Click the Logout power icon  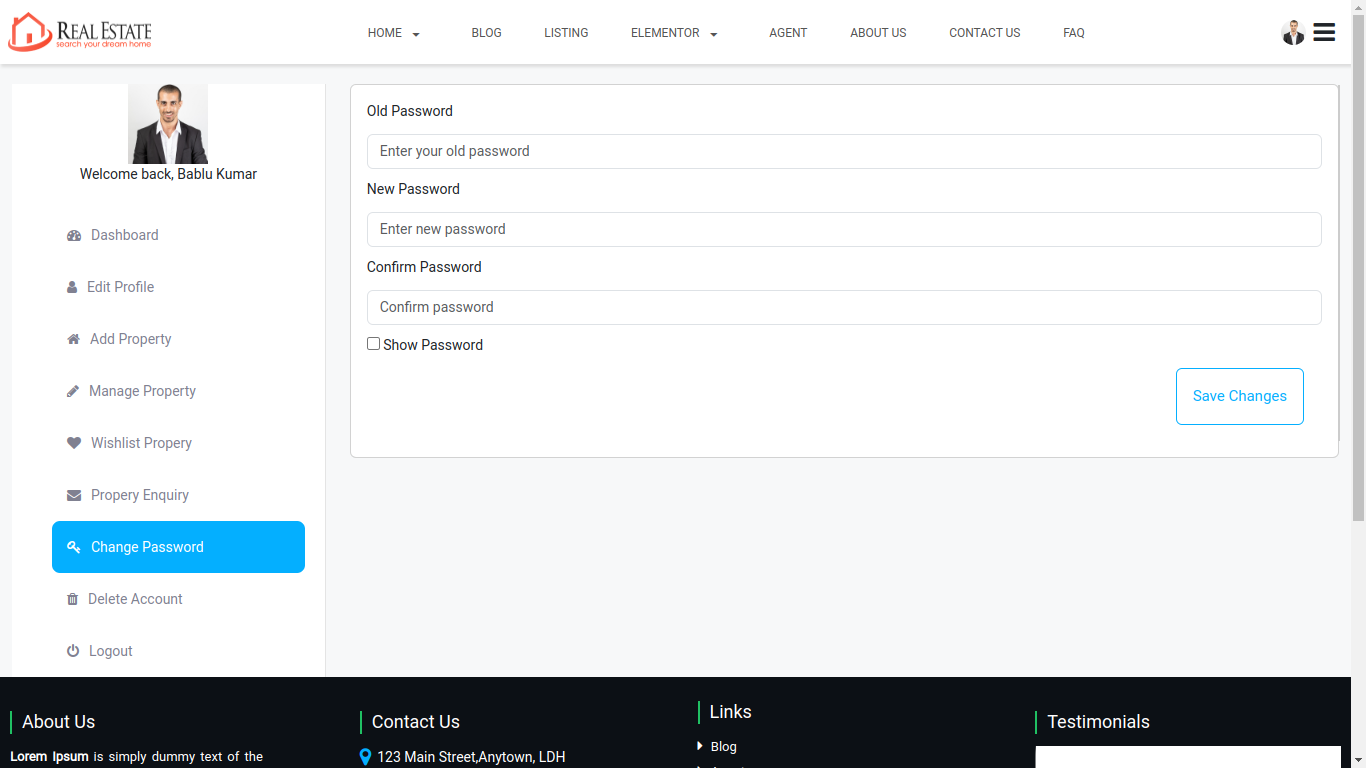[73, 651]
